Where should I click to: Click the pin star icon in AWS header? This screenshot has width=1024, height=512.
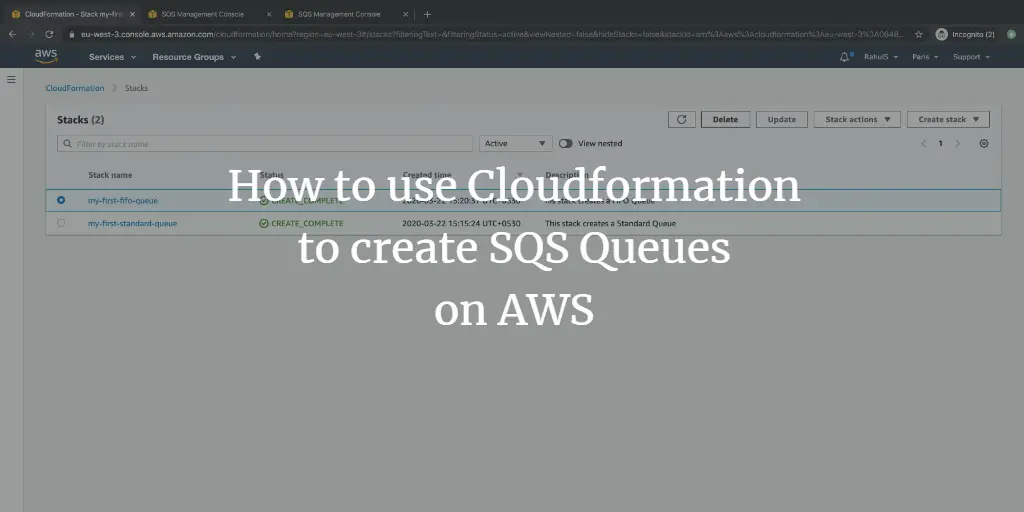[x=257, y=57]
